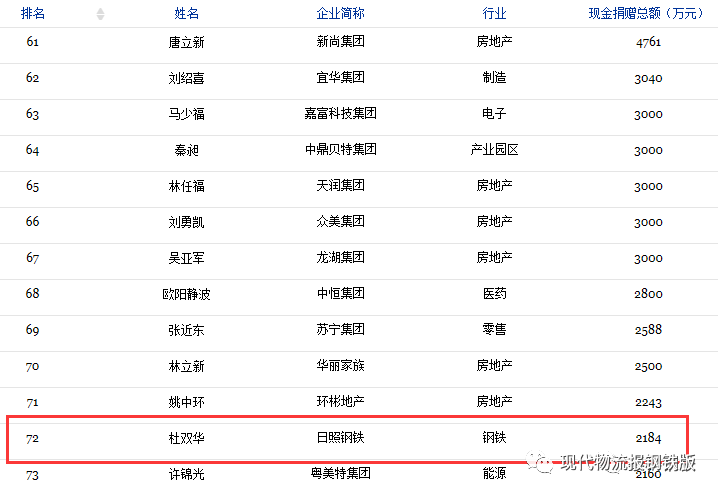
Task: Select rank number 64
Action: (x=33, y=150)
